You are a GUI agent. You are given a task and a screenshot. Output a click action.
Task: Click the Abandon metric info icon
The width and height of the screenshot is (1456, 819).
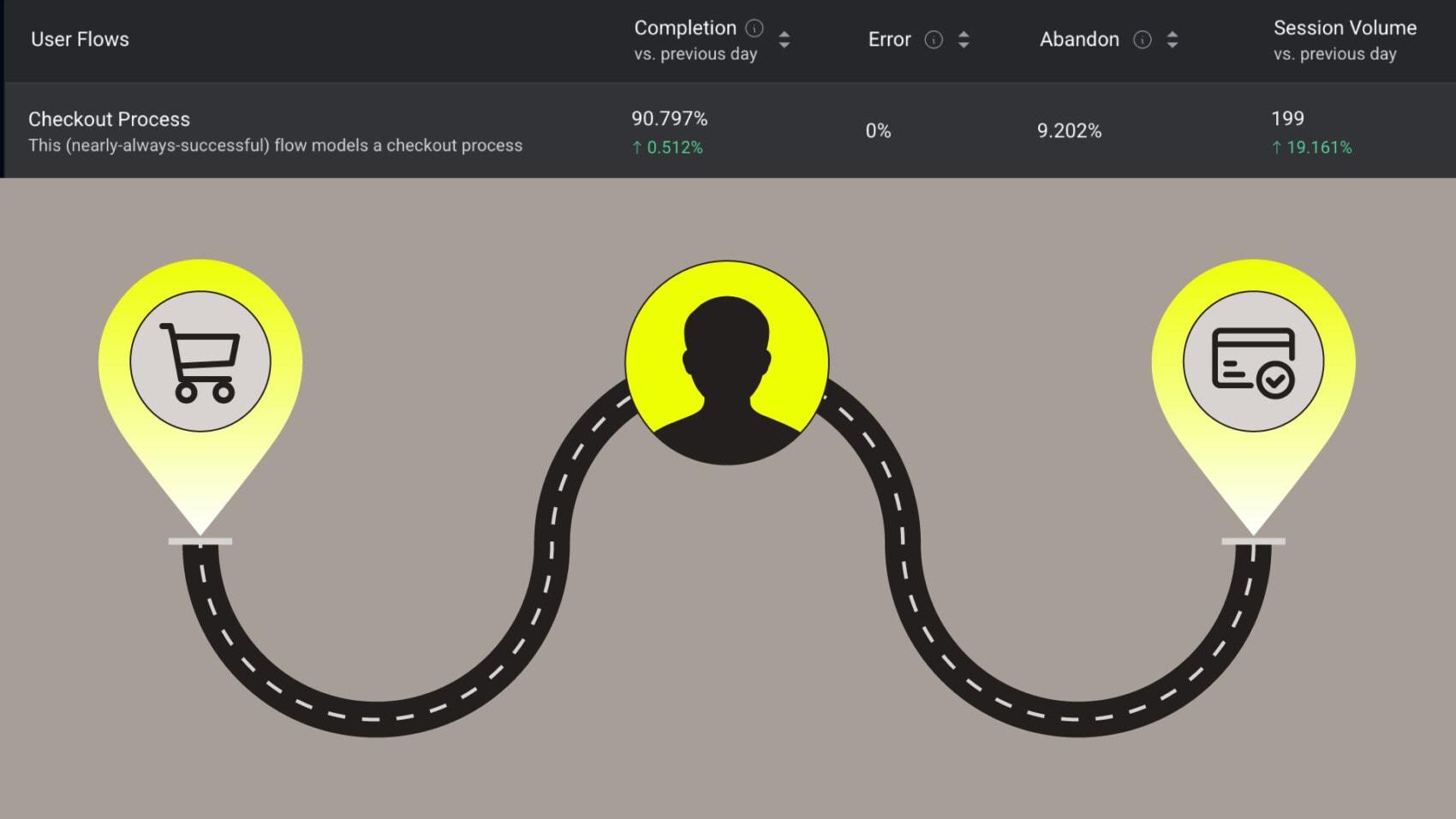(x=1142, y=39)
